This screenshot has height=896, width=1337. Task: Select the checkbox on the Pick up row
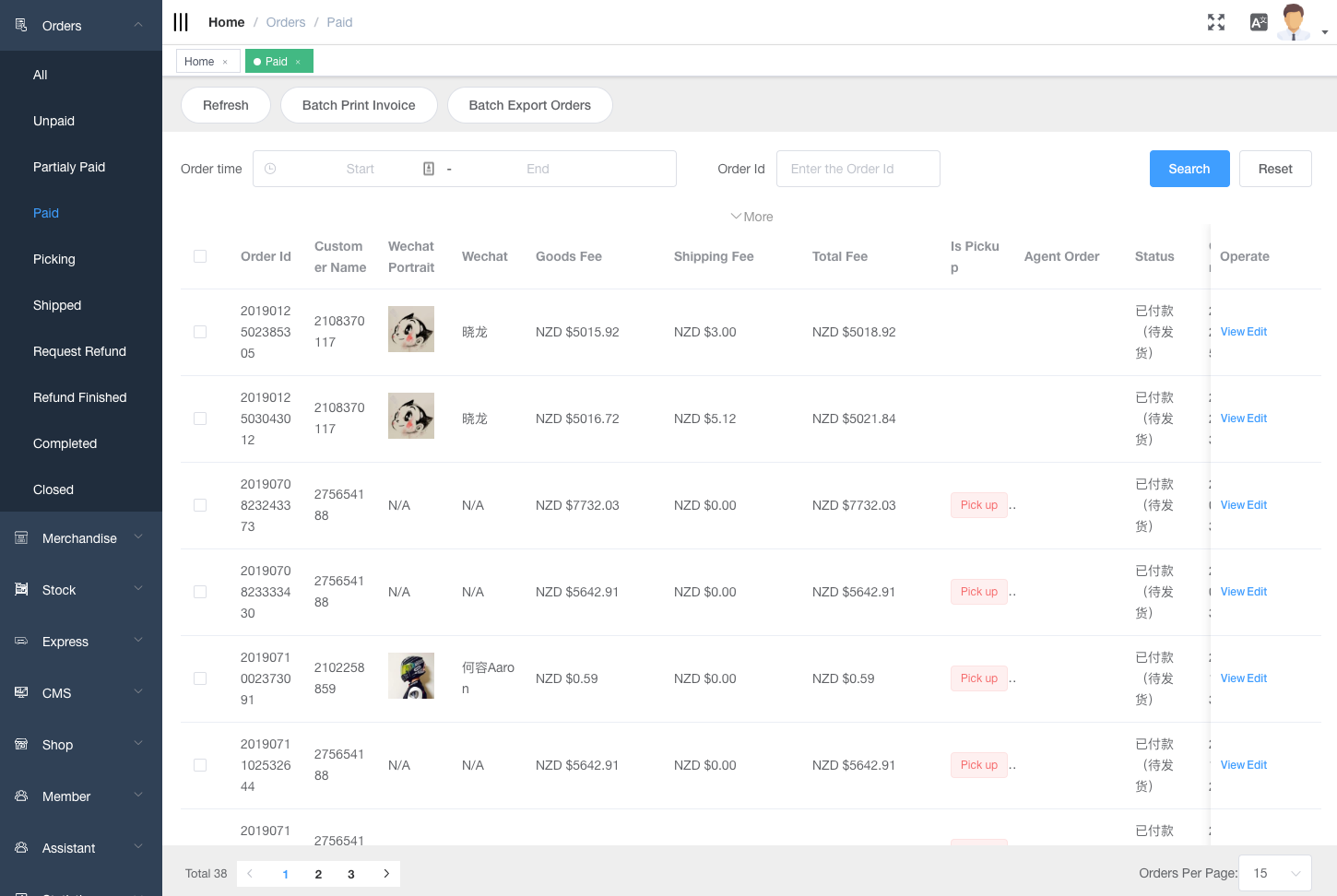pyautogui.click(x=200, y=505)
